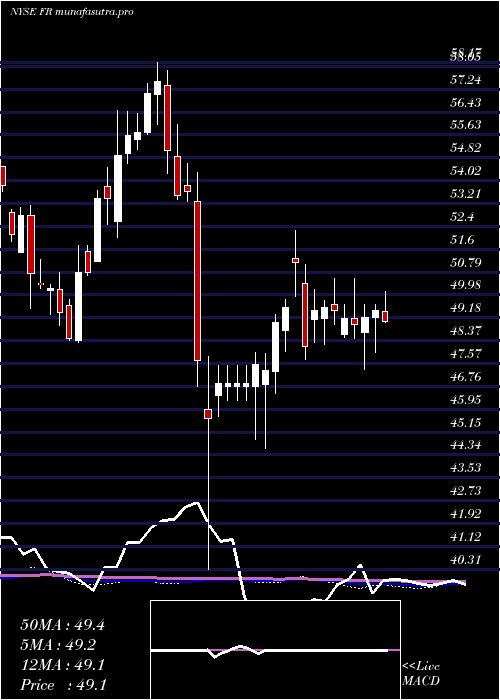Click the Price : 49.1 readout
This screenshot has height=700, width=500.
click(x=62, y=685)
